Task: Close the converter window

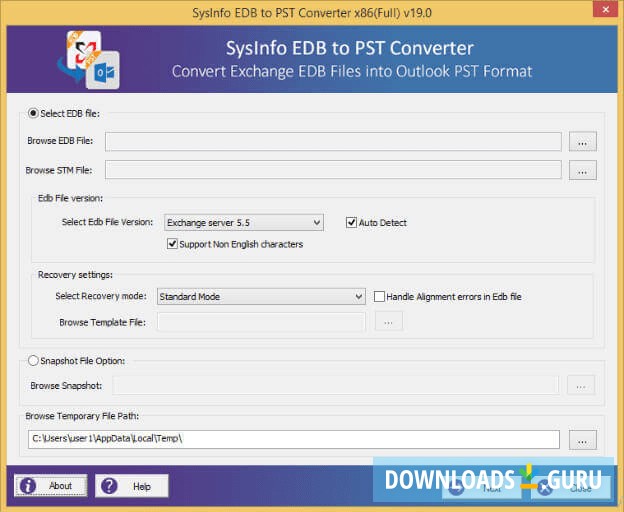Action: pos(605,9)
